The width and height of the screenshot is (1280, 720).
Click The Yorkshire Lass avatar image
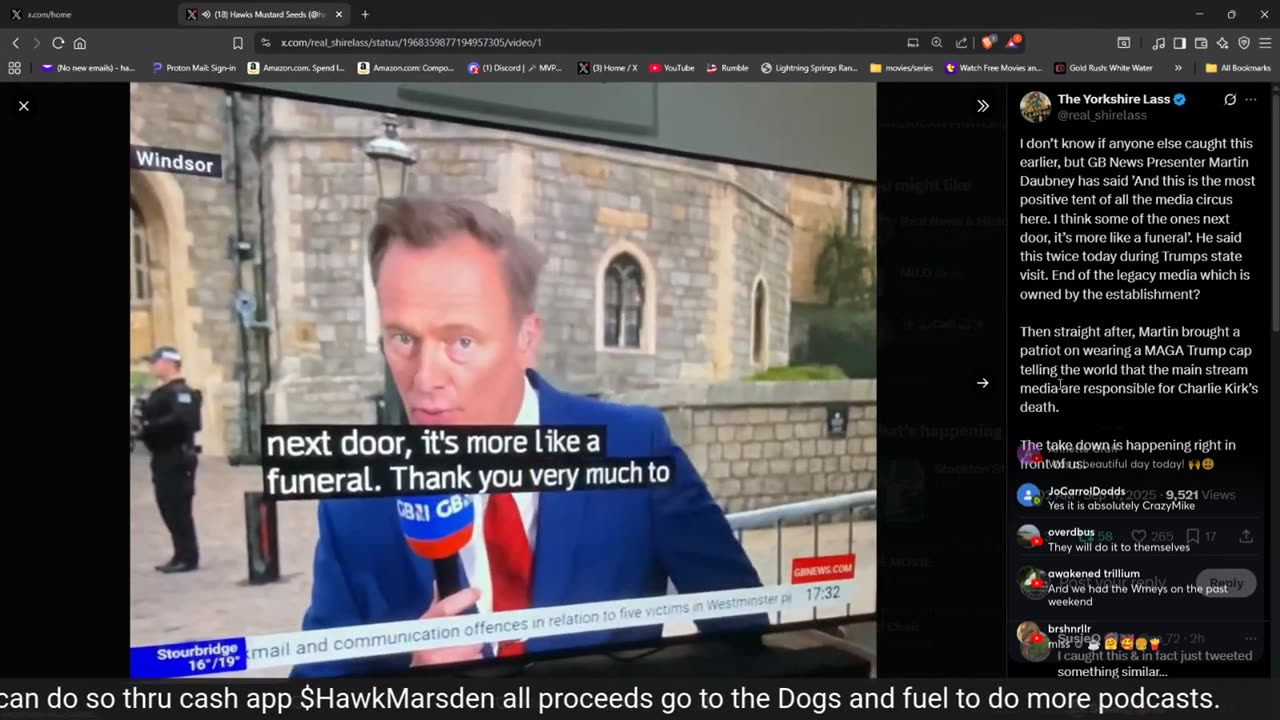(1035, 107)
